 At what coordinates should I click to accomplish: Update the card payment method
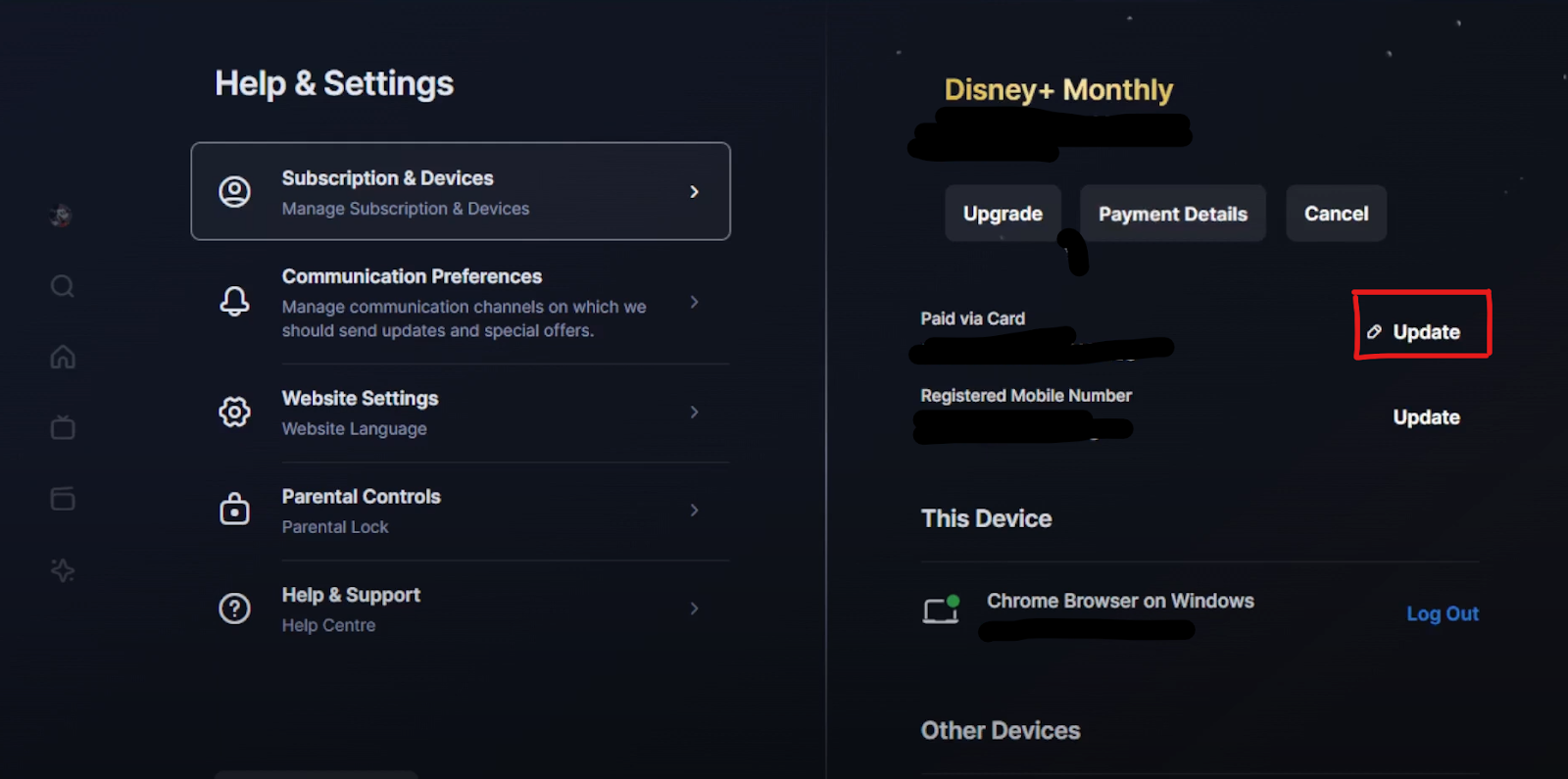tap(1414, 332)
